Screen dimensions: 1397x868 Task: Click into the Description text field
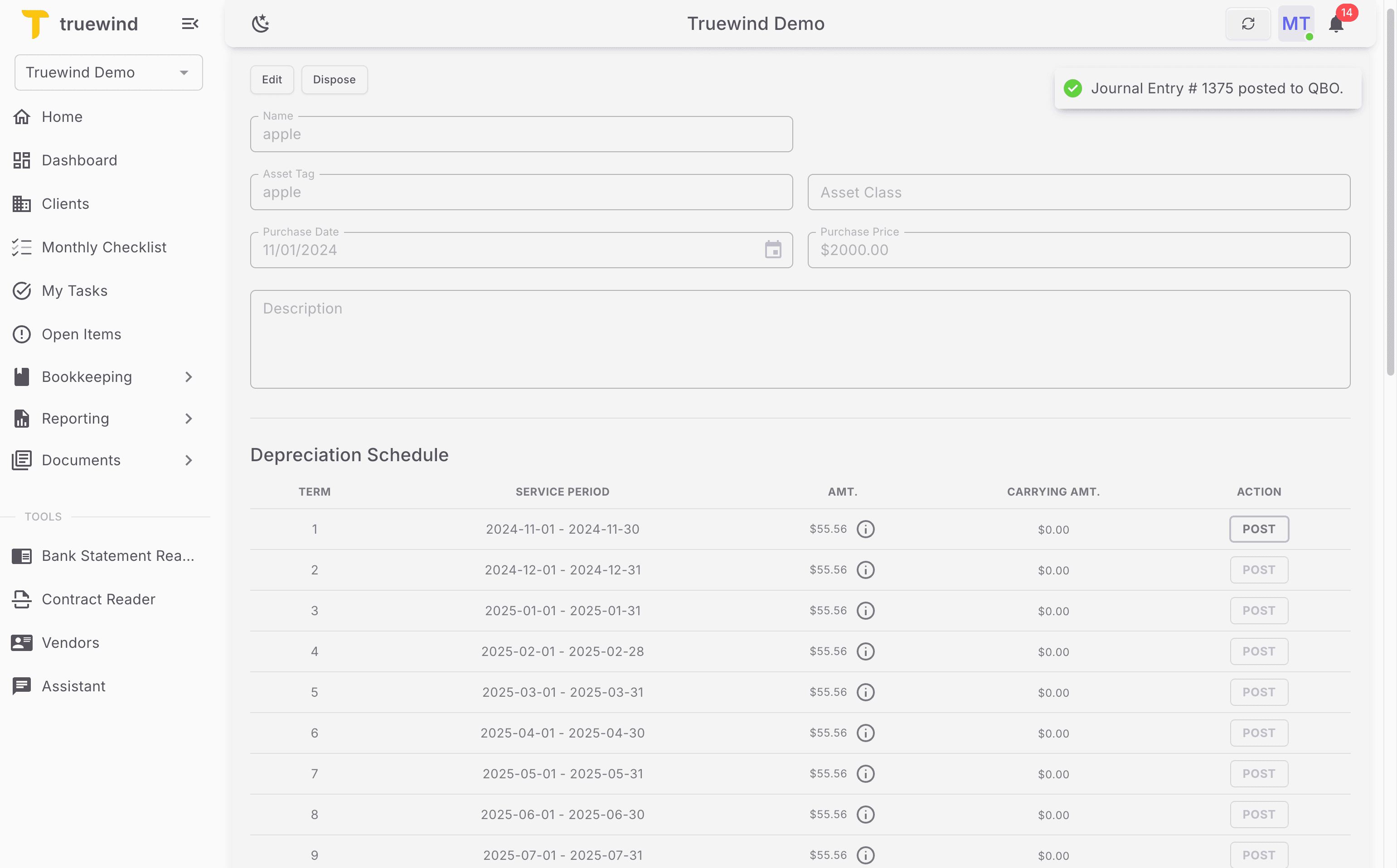click(x=800, y=339)
